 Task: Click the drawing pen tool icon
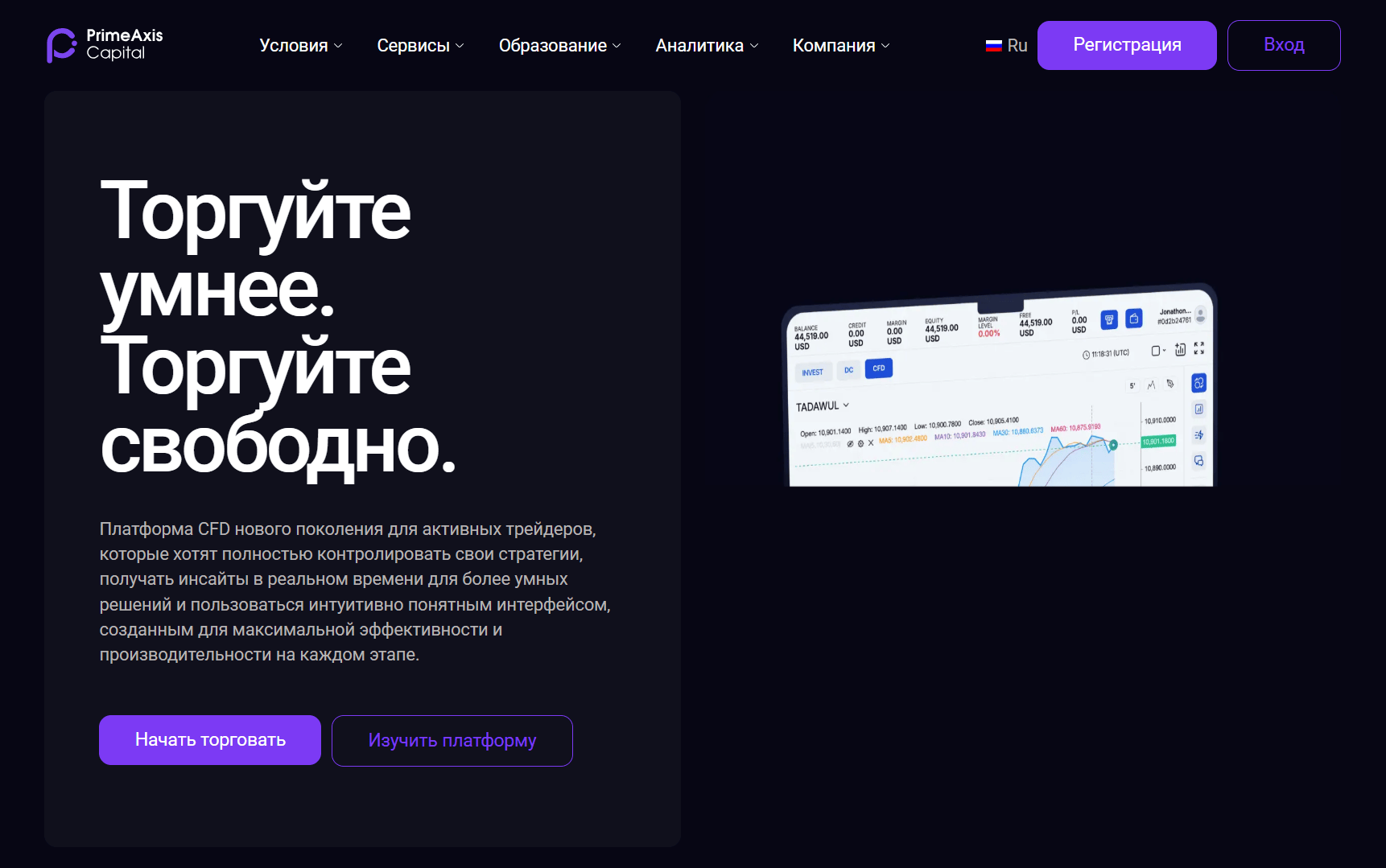click(1170, 384)
